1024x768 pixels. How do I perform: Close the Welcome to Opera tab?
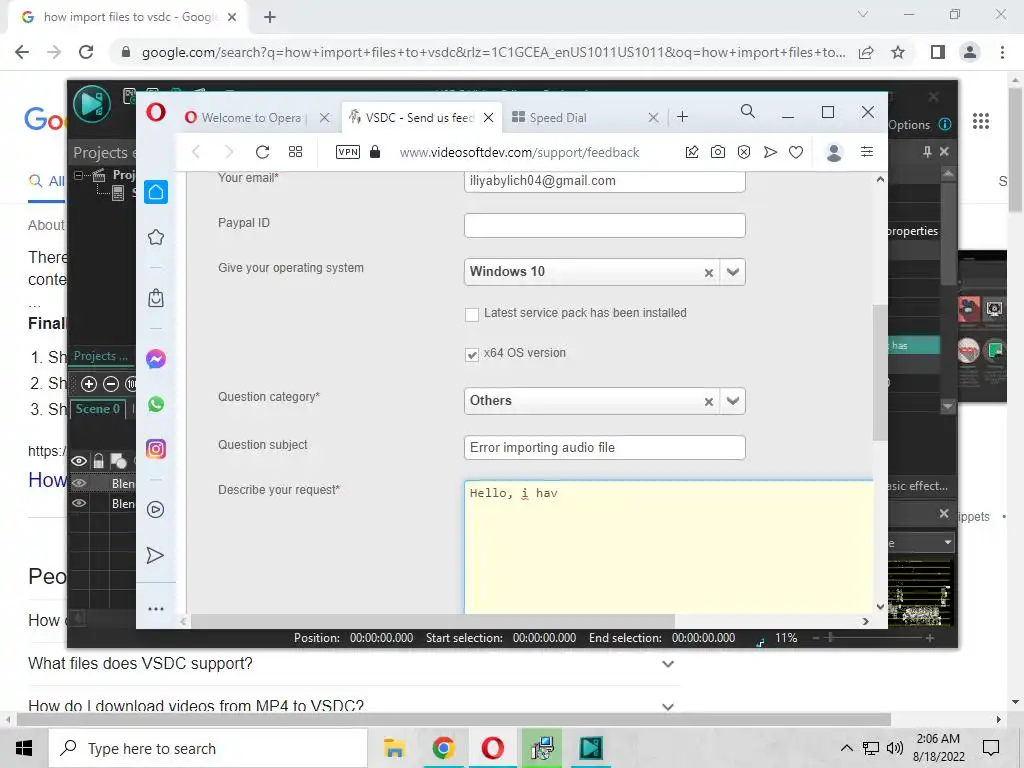click(x=325, y=118)
